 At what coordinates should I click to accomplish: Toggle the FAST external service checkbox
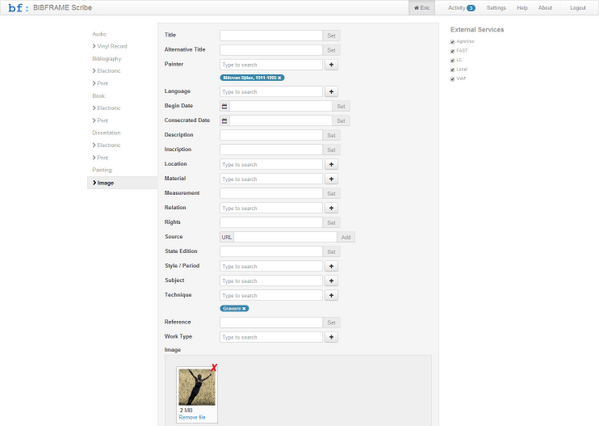(452, 51)
